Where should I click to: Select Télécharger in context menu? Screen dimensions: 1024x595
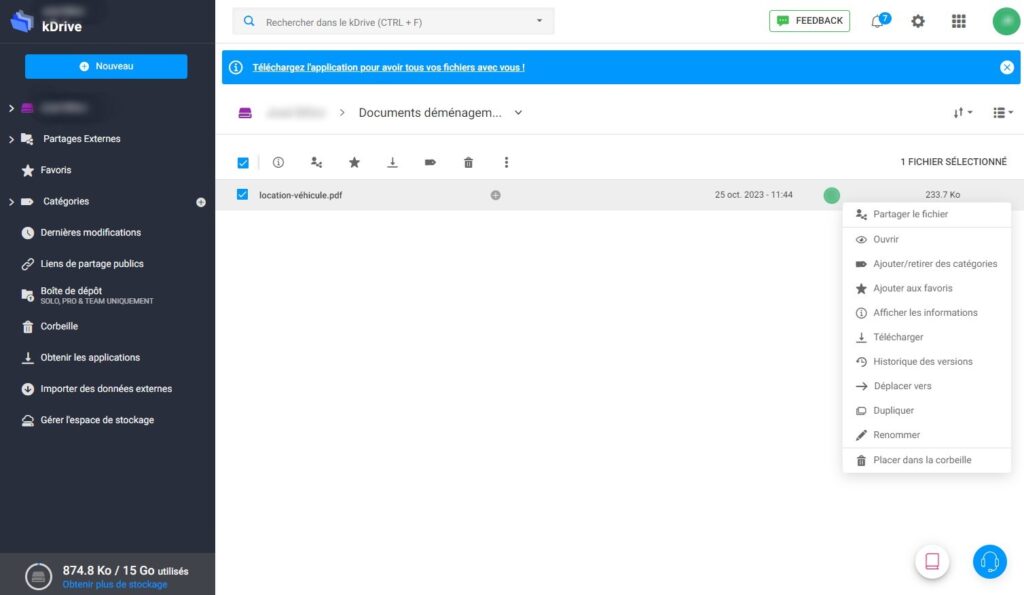click(x=927, y=337)
